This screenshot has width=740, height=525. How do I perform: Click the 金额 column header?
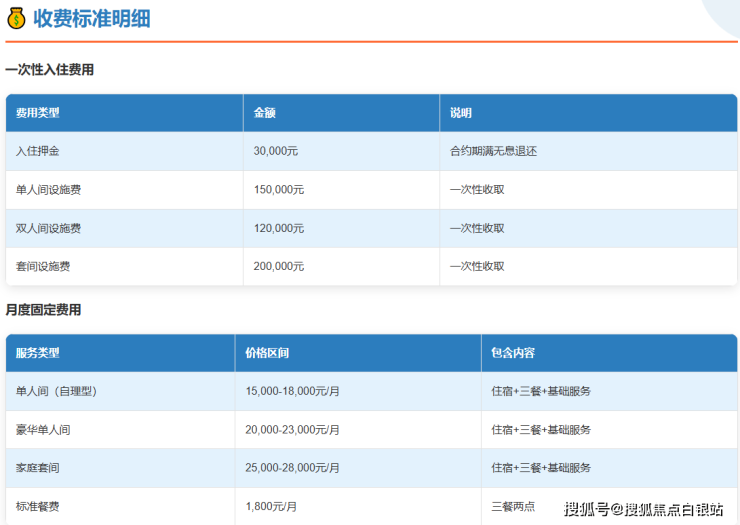tap(265, 113)
